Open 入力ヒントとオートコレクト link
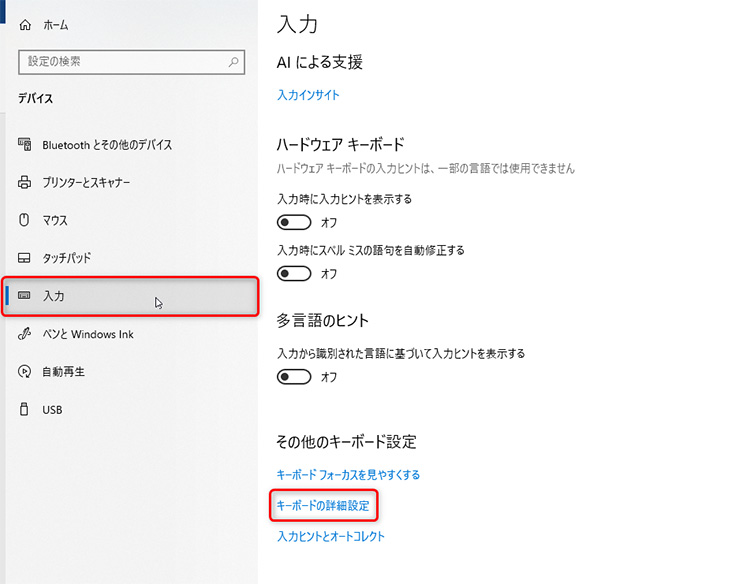Screen dimensions: 750x584 330,537
